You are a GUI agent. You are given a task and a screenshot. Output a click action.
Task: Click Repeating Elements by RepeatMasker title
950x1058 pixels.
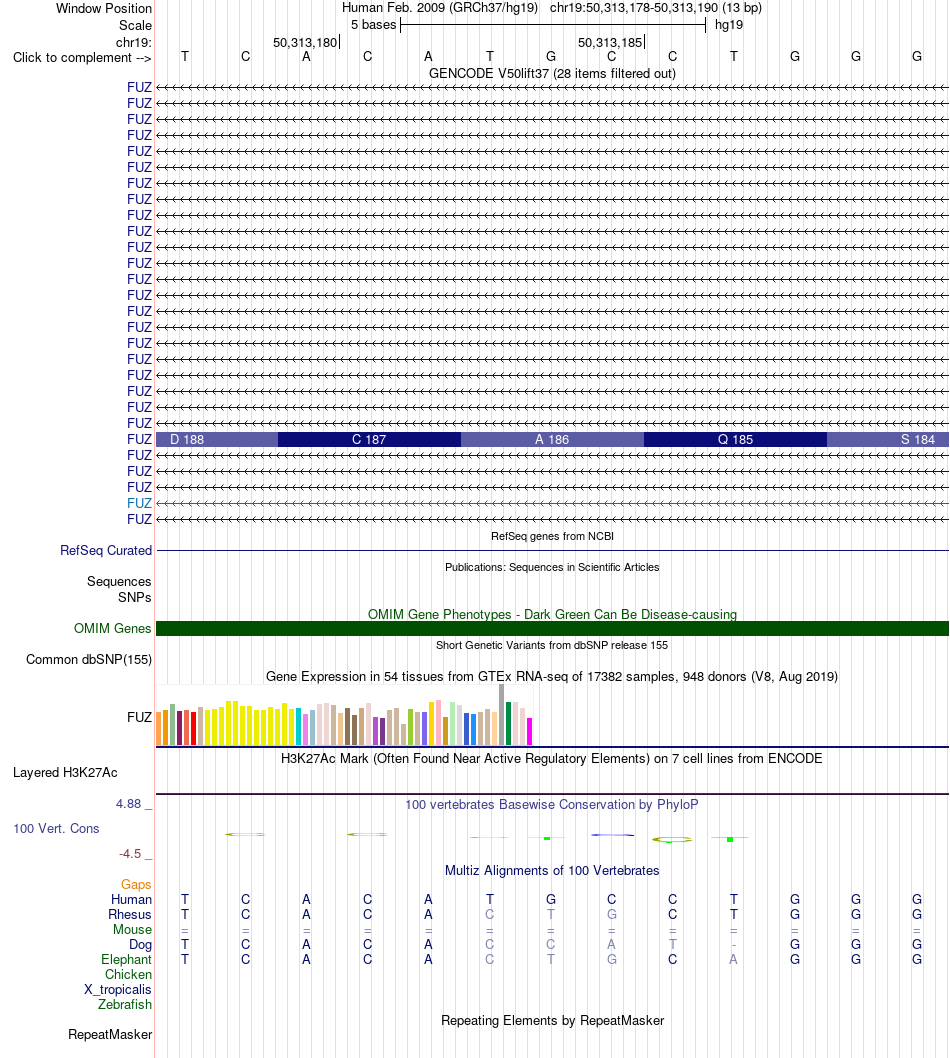tap(552, 1020)
